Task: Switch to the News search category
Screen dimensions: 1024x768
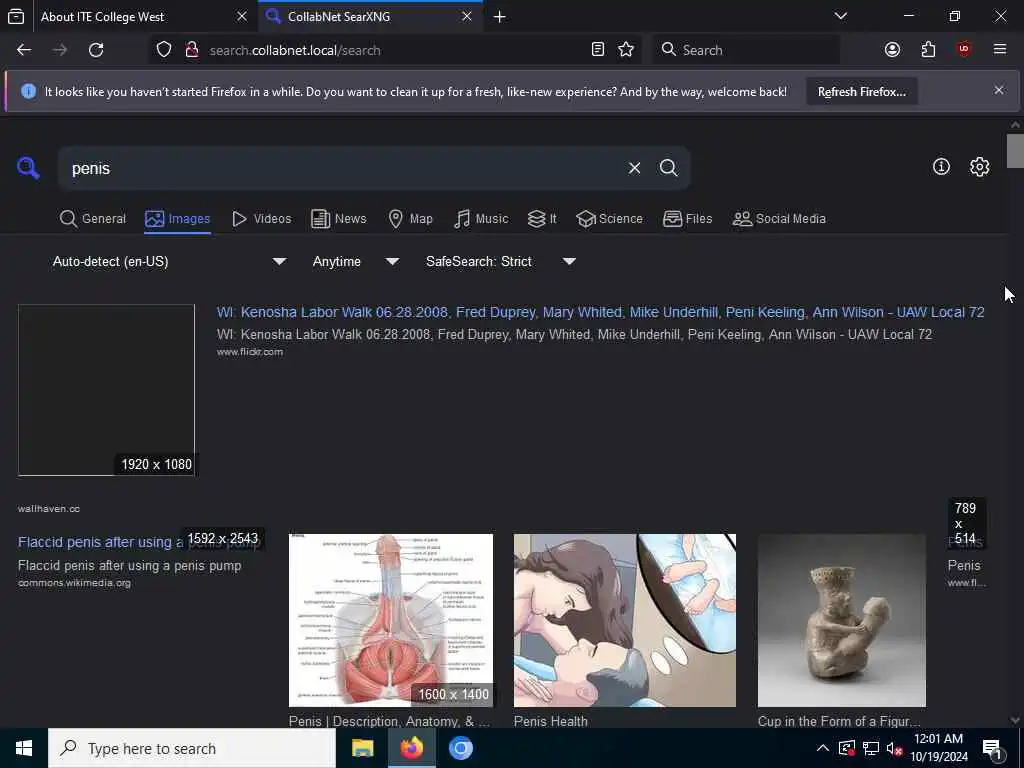Action: (x=338, y=219)
